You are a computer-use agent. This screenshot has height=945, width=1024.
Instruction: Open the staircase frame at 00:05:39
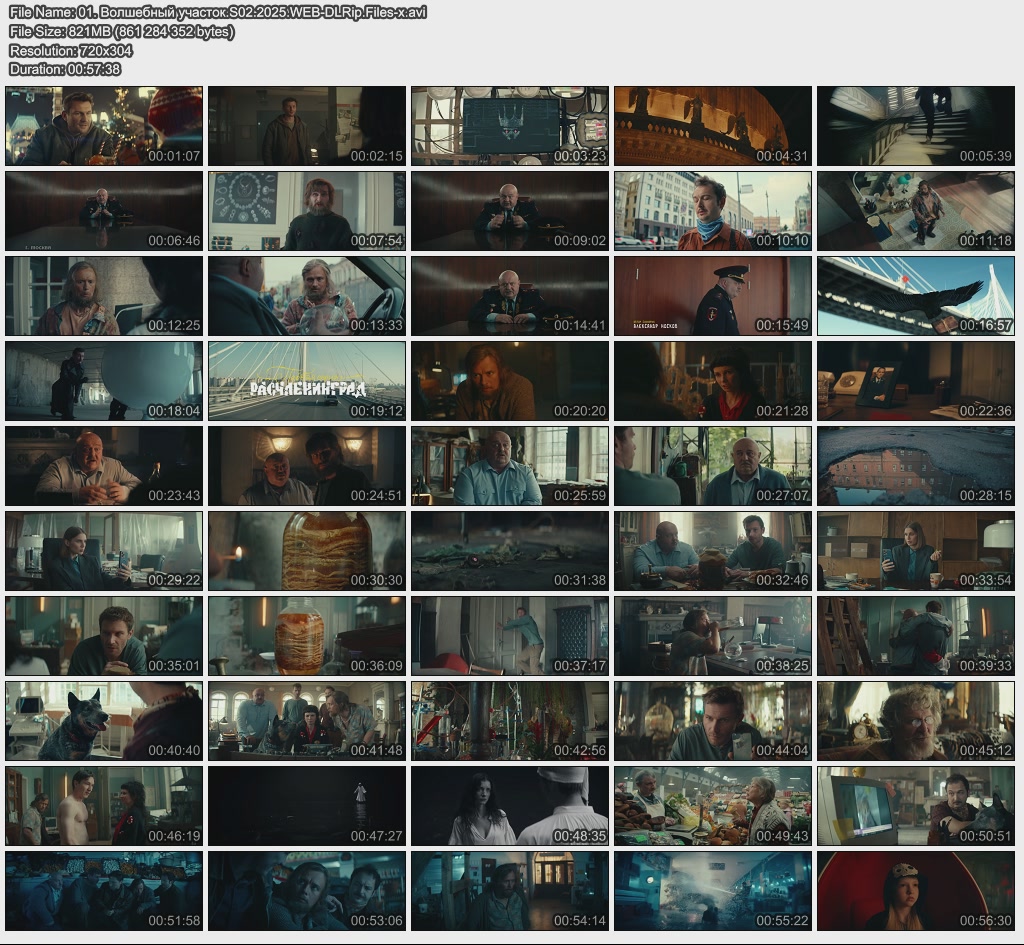915,126
